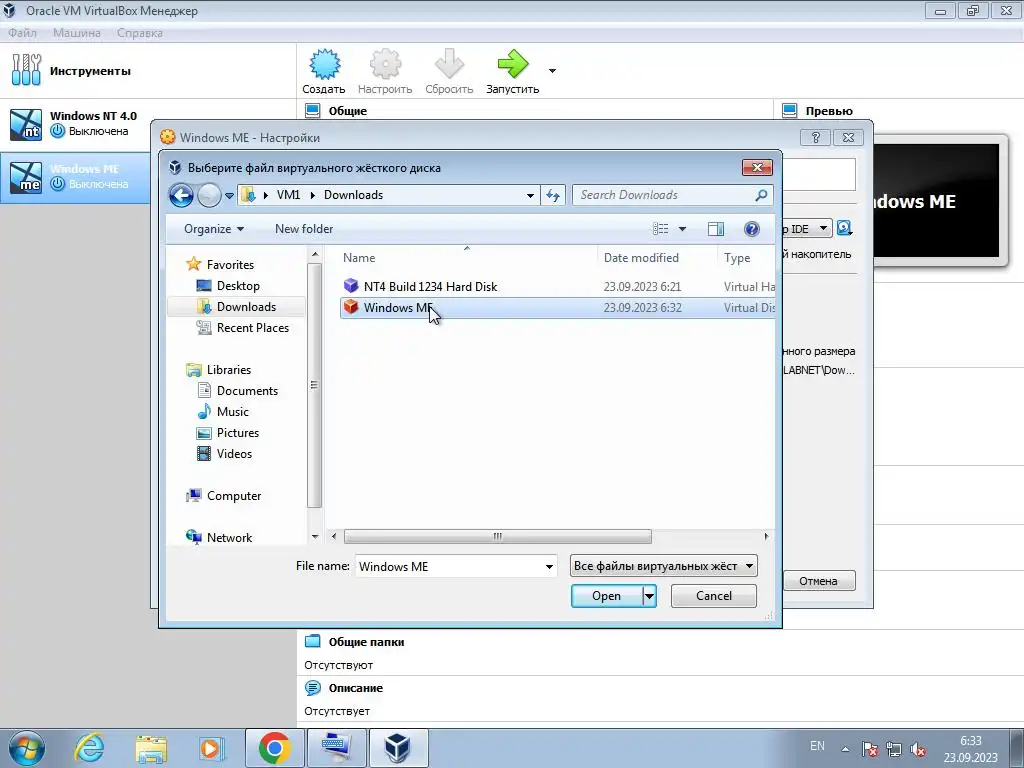Image resolution: width=1024 pixels, height=768 pixels.
Task: Click the horizontal scrollbar in file list
Action: tap(498, 536)
